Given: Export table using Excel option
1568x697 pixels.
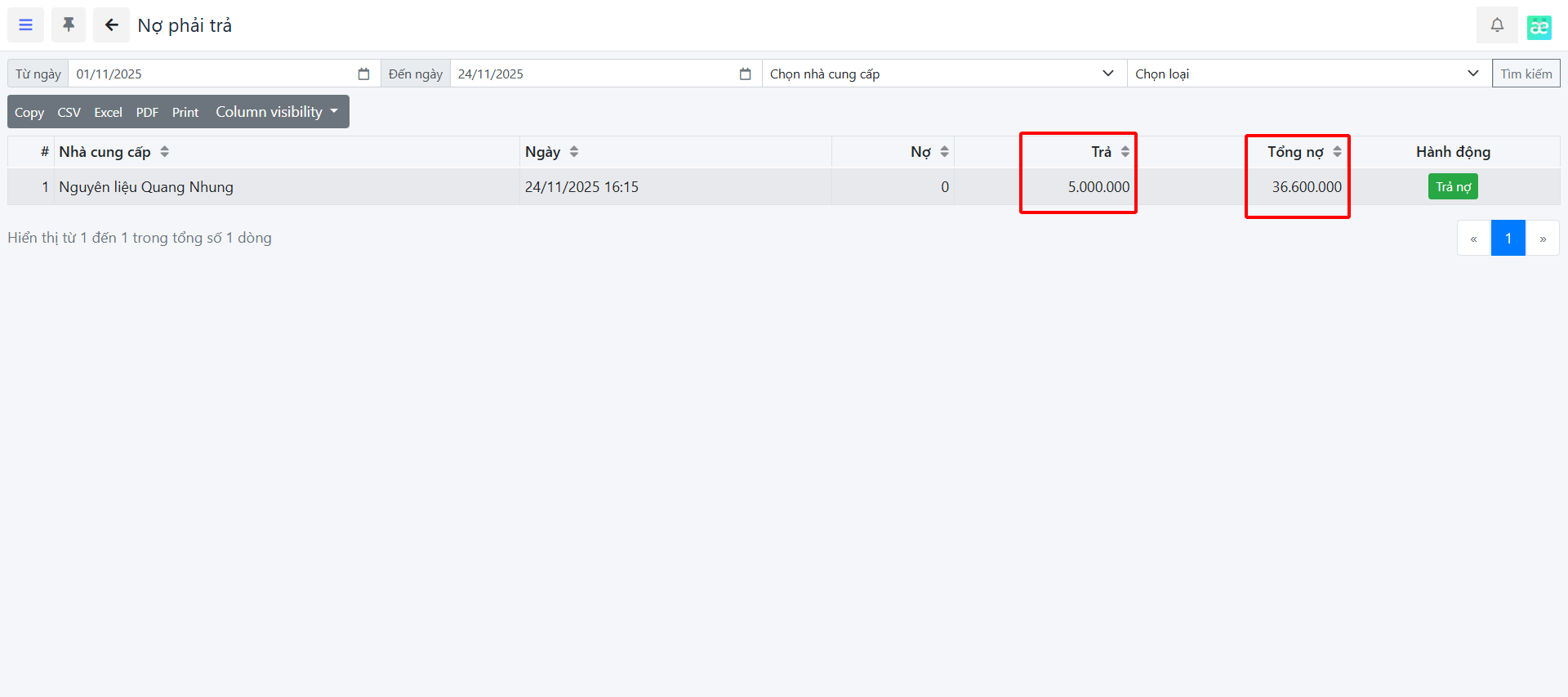Looking at the screenshot, I should [108, 113].
